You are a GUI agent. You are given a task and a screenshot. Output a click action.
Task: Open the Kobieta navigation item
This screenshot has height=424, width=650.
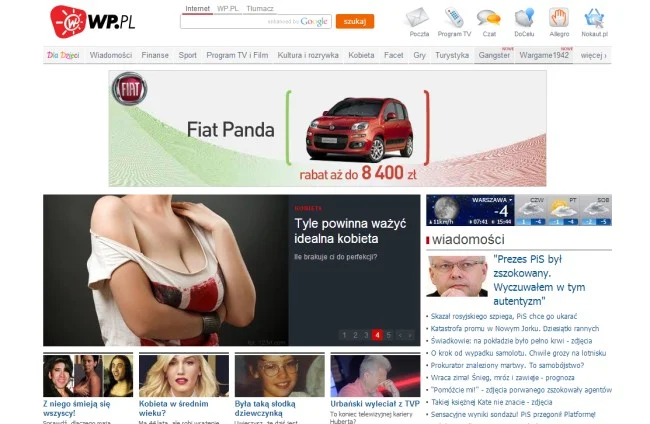(361, 55)
